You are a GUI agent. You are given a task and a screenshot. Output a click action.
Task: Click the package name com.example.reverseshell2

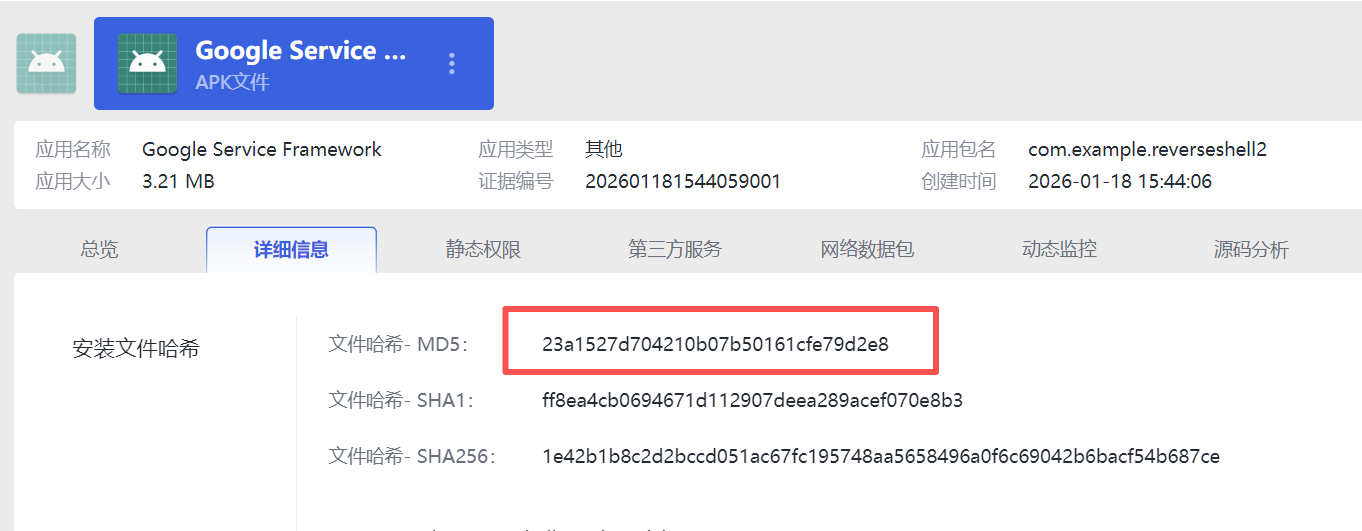[x=1147, y=150]
